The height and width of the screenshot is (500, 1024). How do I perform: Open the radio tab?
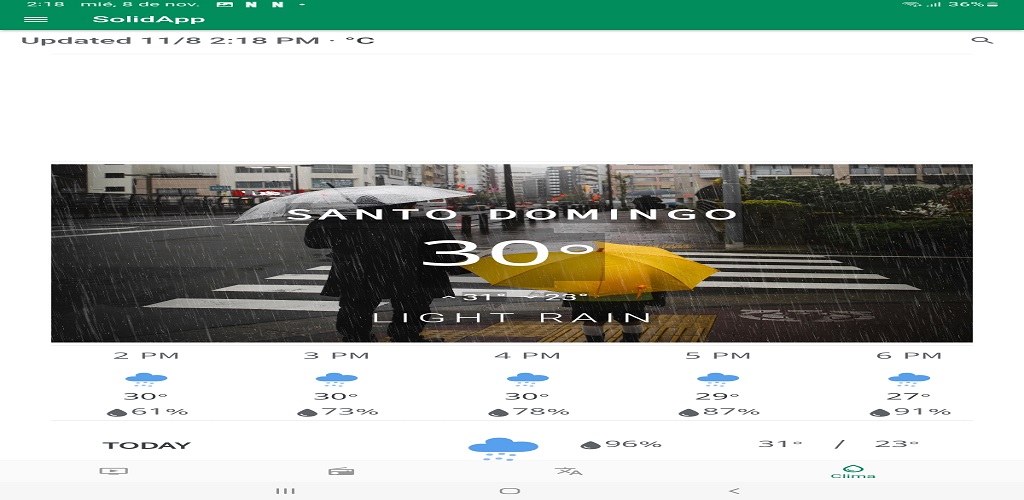tap(341, 471)
